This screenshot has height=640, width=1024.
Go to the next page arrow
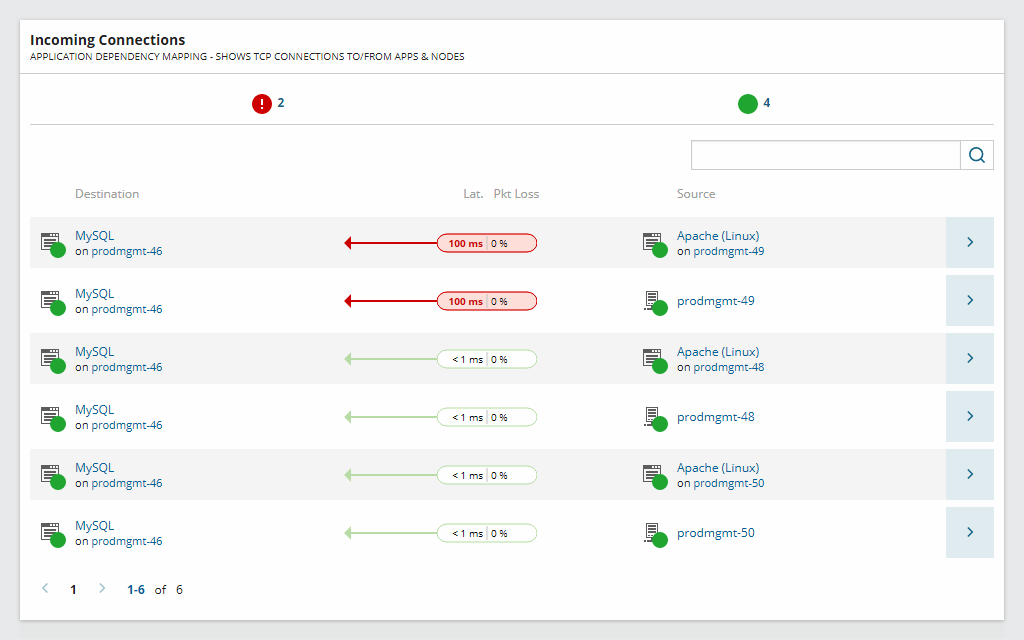101,589
